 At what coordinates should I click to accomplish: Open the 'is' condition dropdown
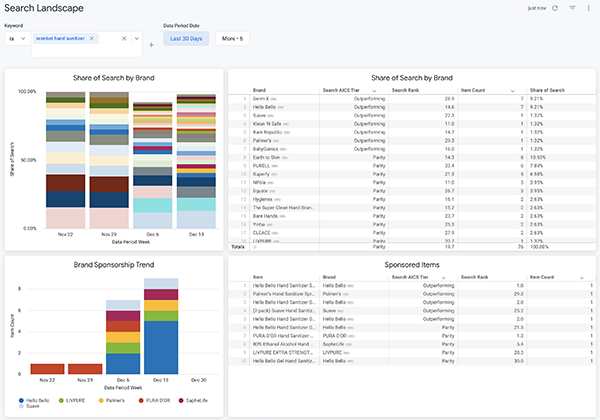click(x=17, y=38)
